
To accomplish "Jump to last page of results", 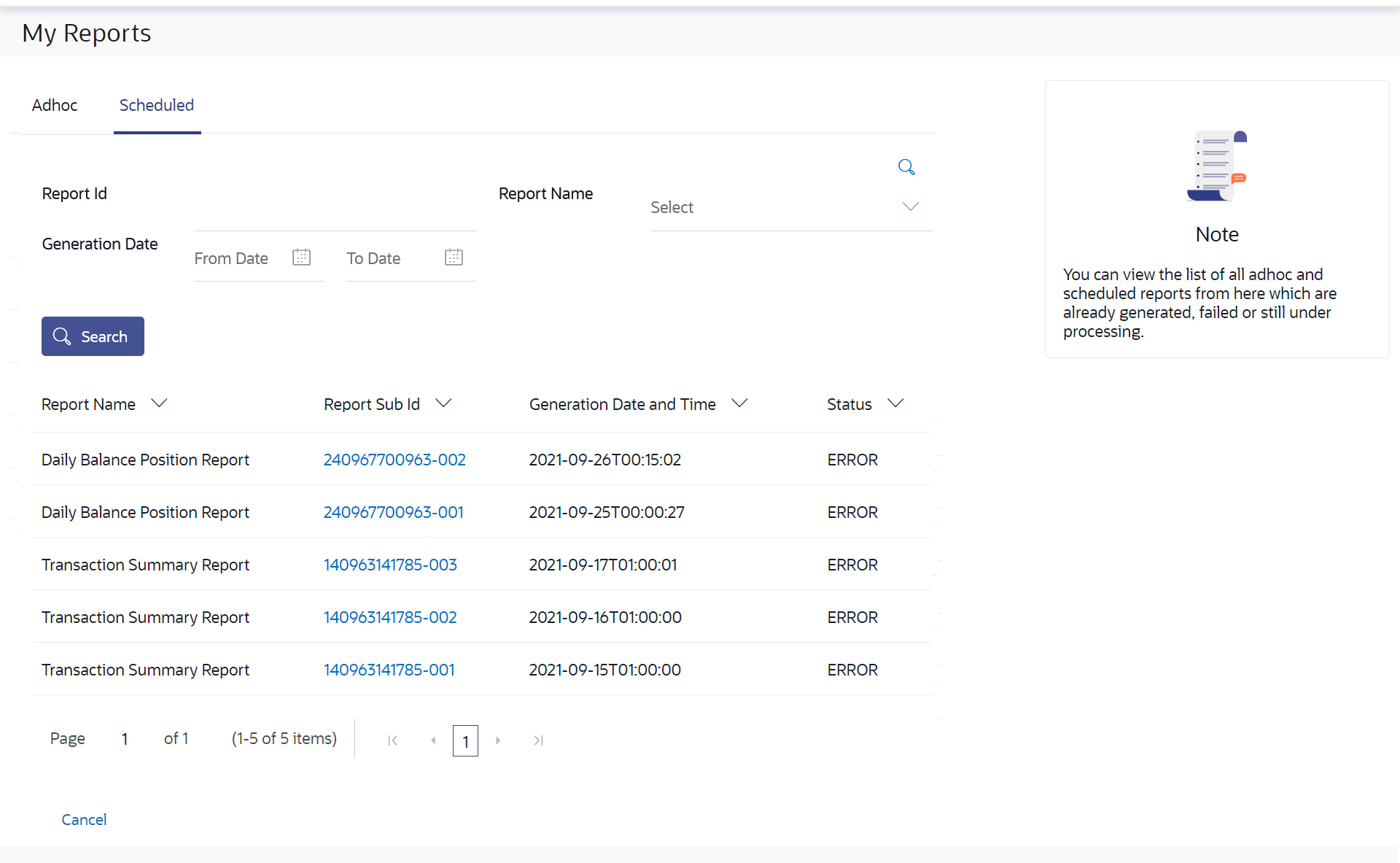I will 538,740.
